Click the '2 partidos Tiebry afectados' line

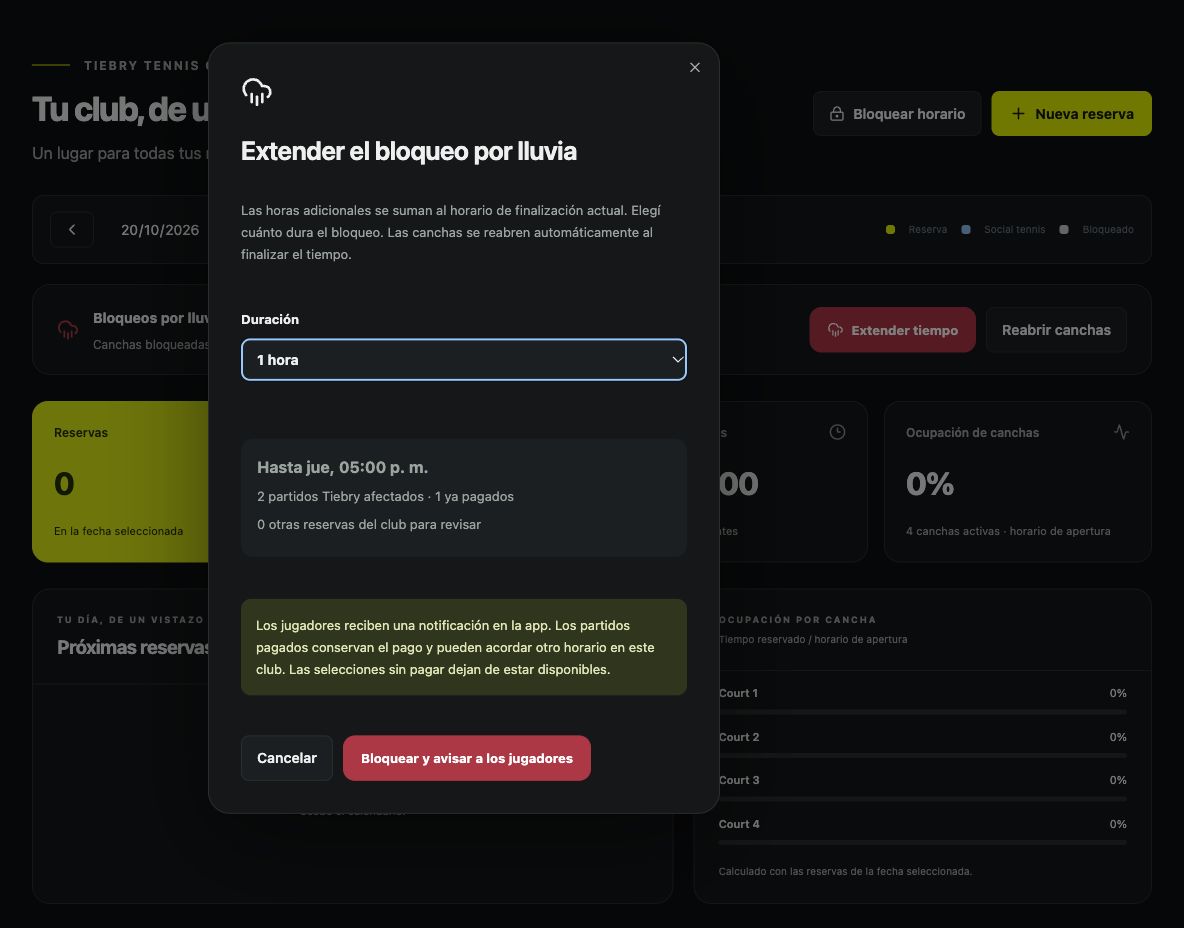click(340, 496)
